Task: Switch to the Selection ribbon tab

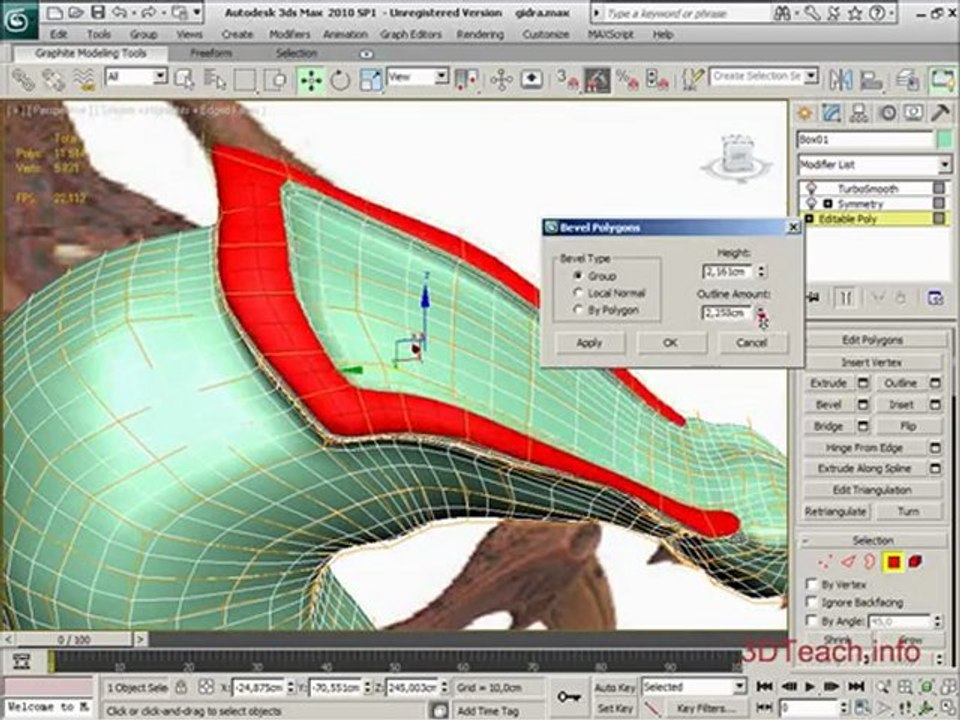Action: coord(296,53)
